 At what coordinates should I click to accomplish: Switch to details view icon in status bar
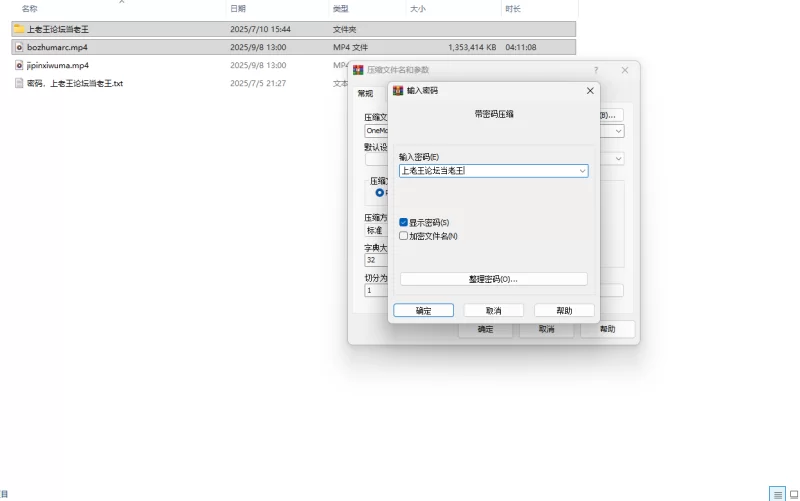point(777,494)
